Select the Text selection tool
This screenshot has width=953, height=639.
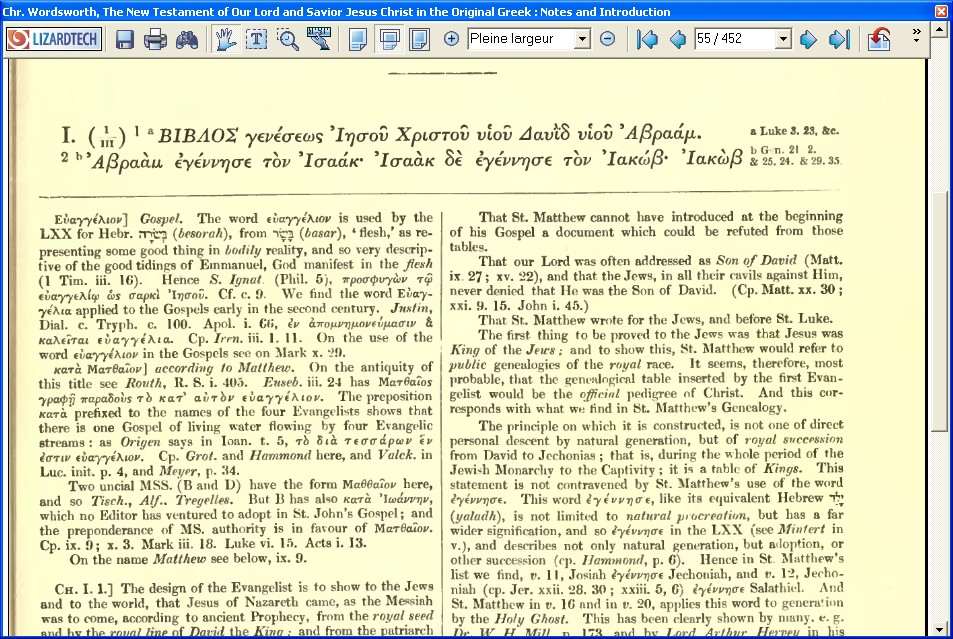(256, 40)
